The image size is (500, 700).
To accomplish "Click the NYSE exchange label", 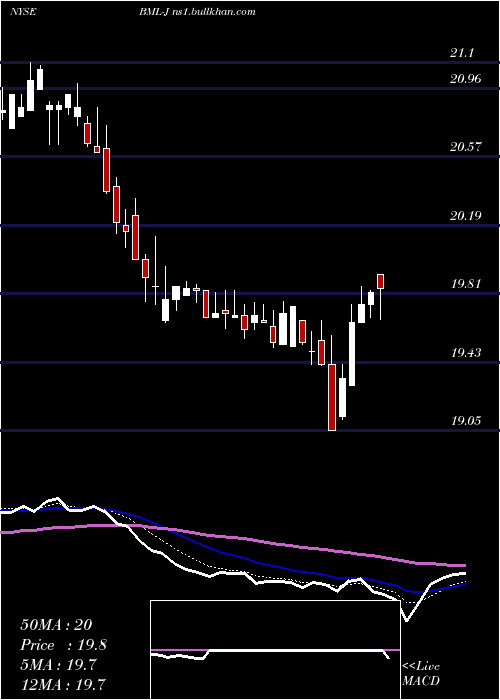I will 22,12.
